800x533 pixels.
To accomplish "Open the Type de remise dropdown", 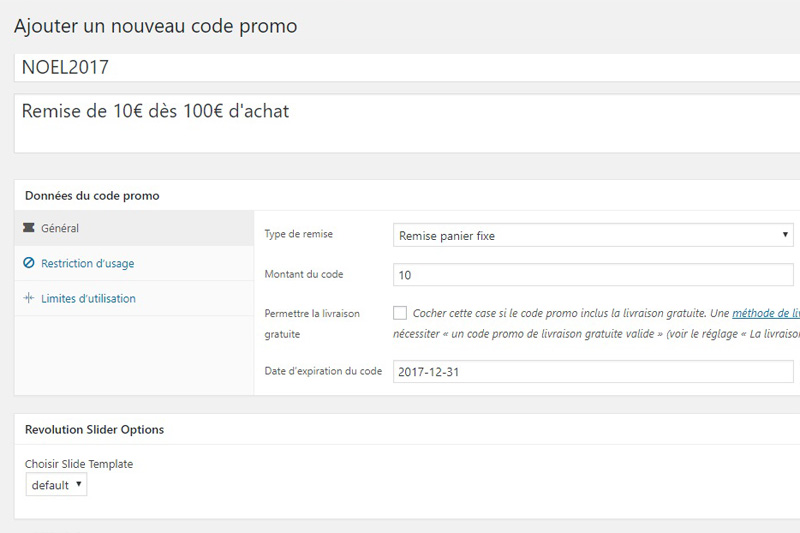I will pyautogui.click(x=590, y=235).
